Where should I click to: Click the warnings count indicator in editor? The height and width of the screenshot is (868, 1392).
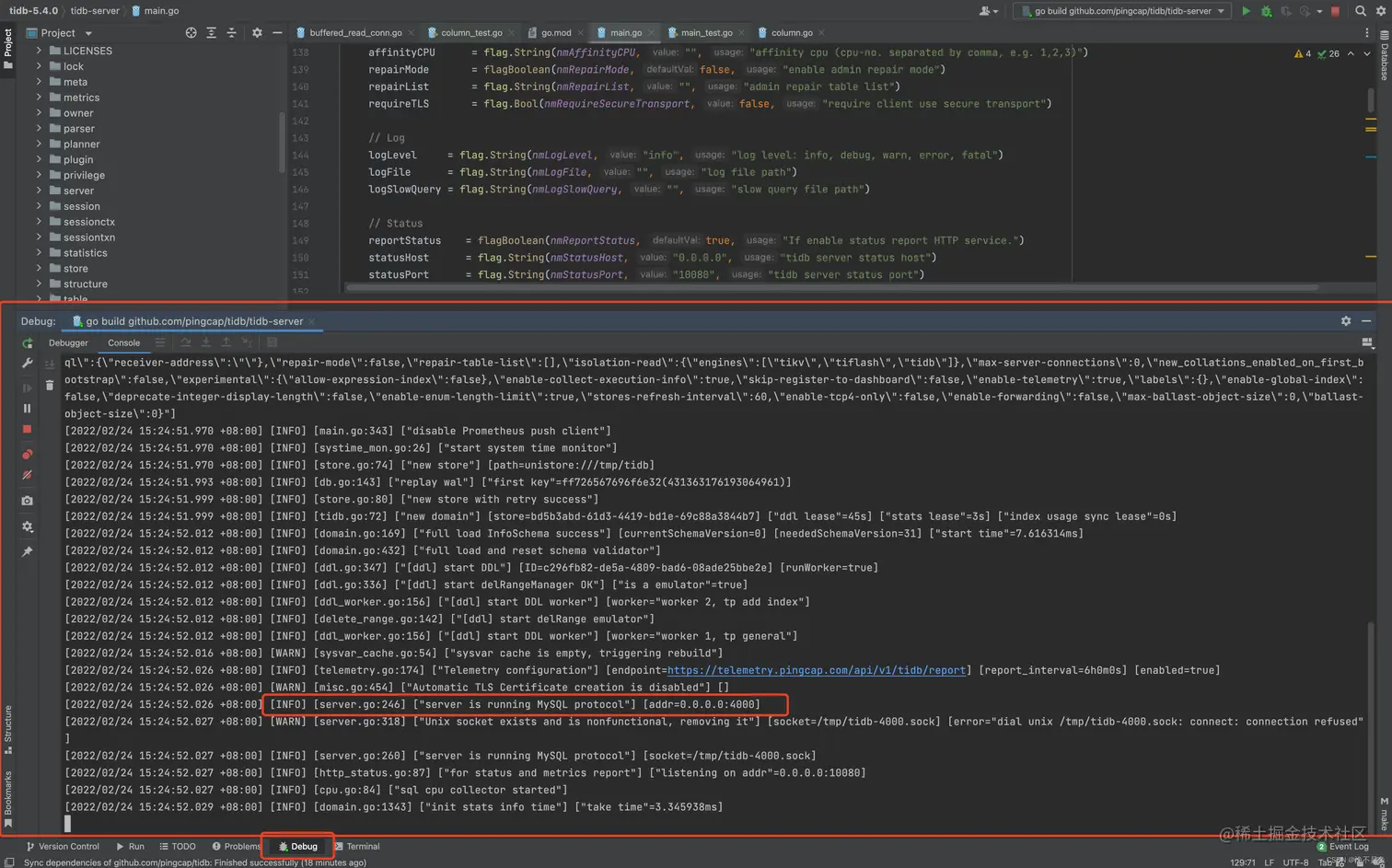click(1303, 53)
